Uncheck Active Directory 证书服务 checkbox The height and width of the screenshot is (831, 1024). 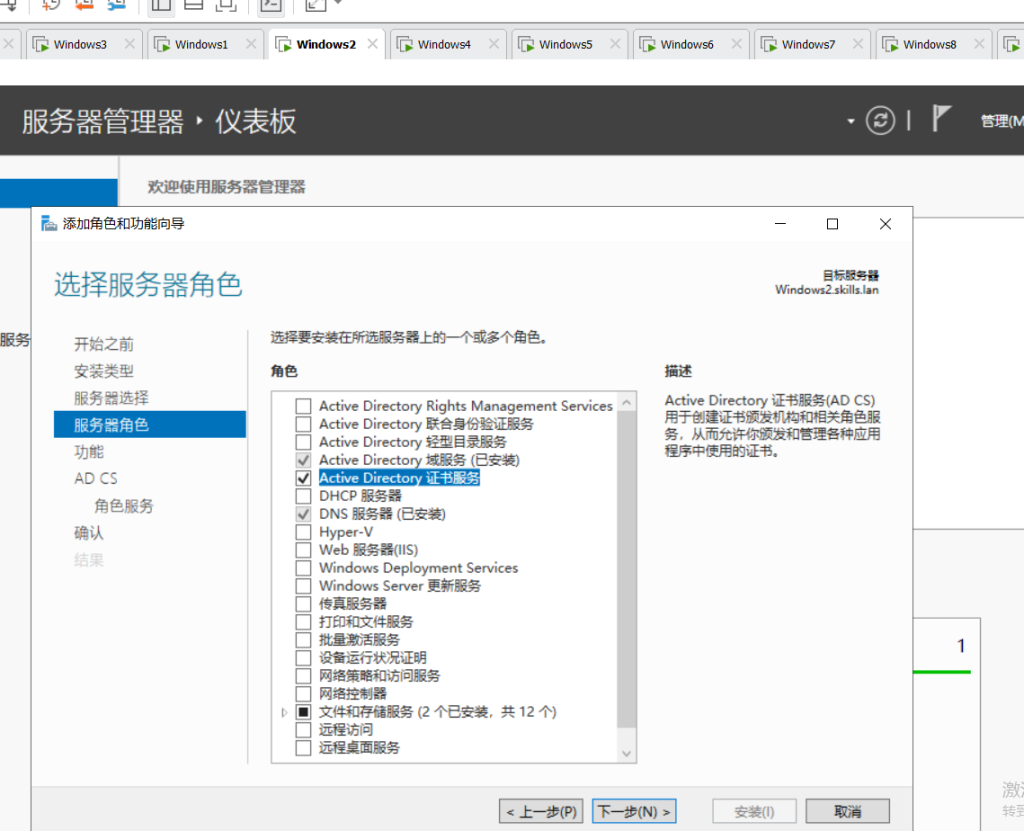tap(303, 478)
